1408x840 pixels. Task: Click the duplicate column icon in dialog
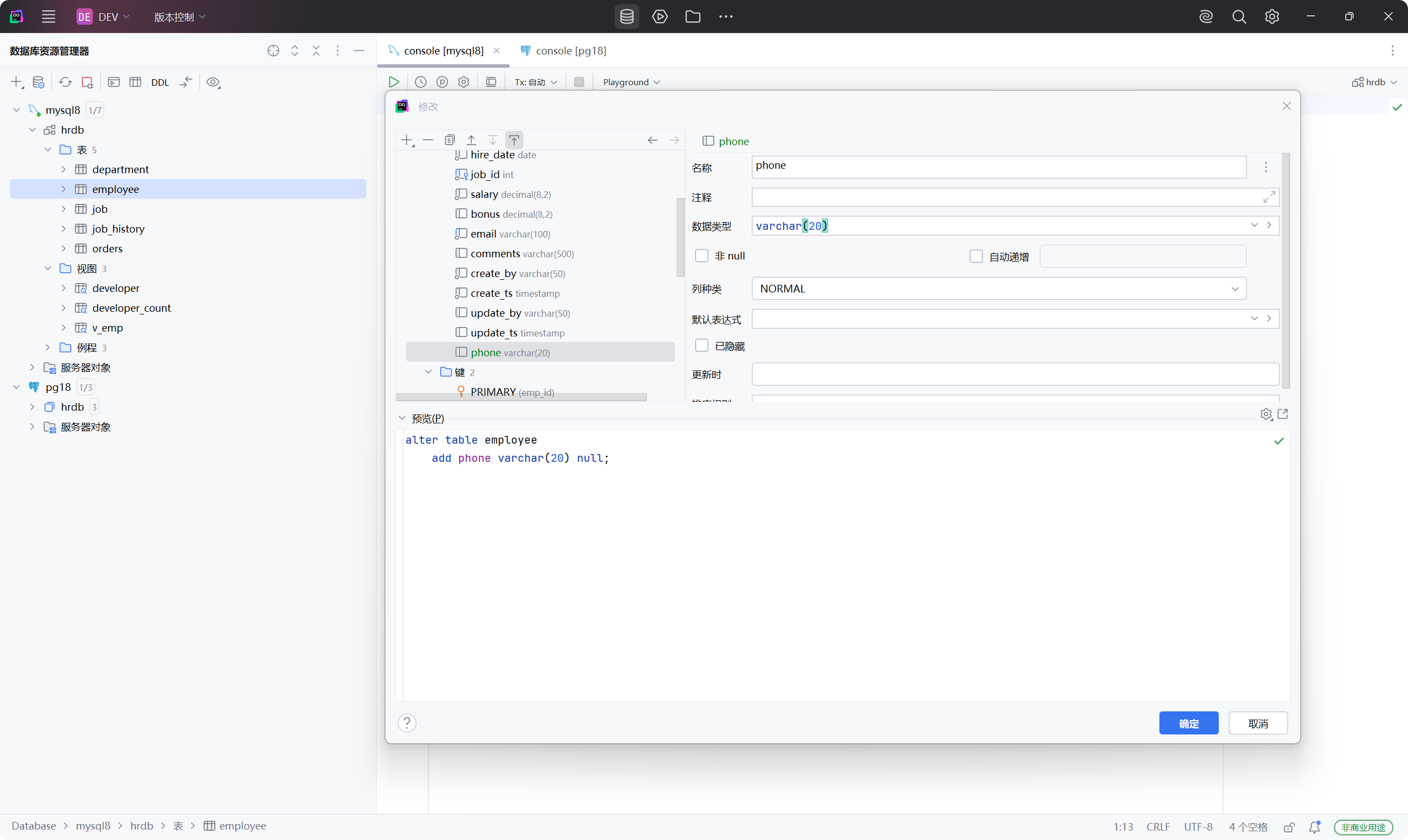(450, 140)
